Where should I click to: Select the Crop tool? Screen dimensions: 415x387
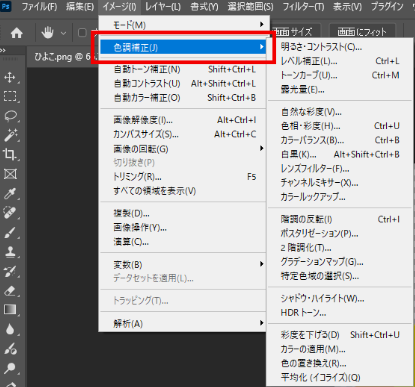click(x=10, y=155)
